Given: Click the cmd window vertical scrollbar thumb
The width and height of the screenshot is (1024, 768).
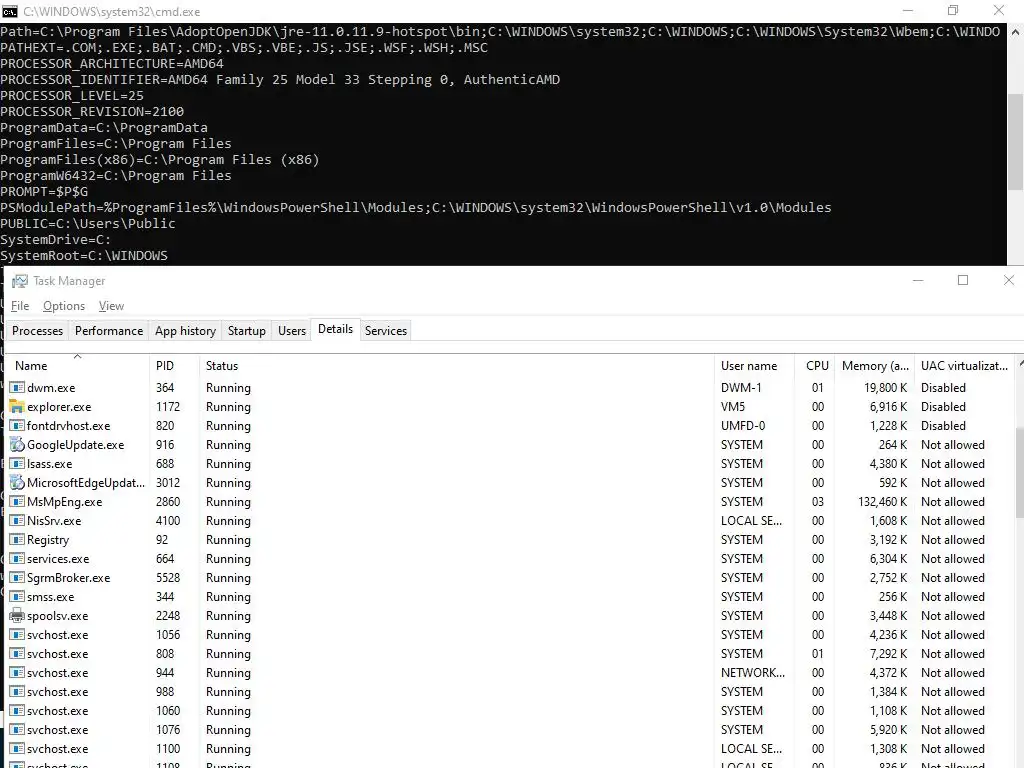Looking at the screenshot, I should click(x=1016, y=140).
